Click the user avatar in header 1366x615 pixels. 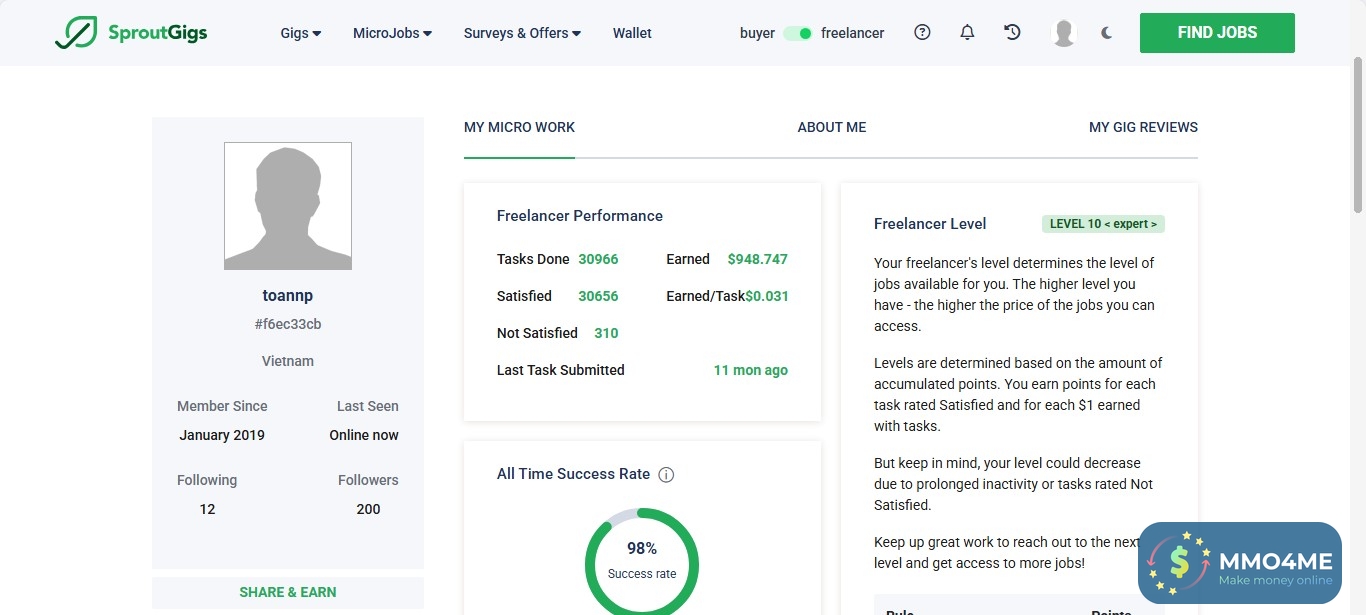click(1064, 33)
